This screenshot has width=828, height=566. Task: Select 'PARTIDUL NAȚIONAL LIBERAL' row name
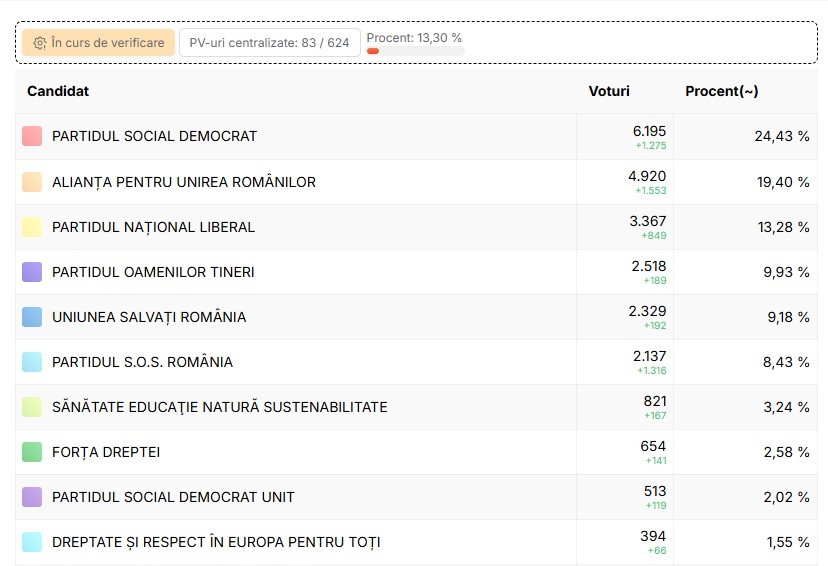pyautogui.click(x=153, y=227)
